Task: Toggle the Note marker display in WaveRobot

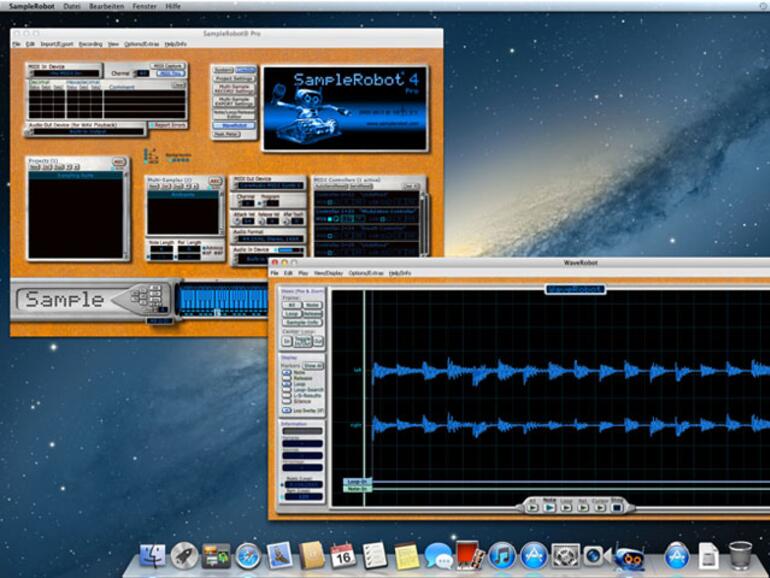Action: [286, 373]
